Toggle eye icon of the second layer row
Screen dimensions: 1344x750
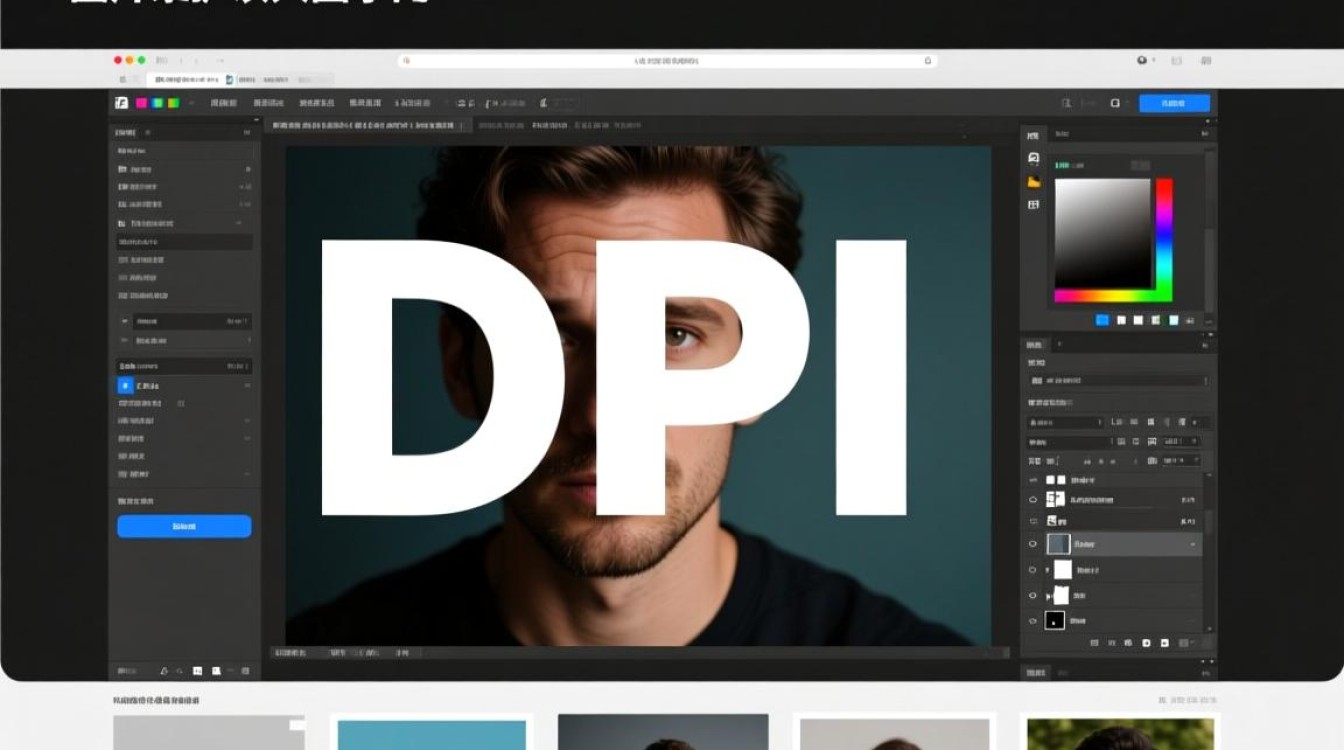[1033, 499]
